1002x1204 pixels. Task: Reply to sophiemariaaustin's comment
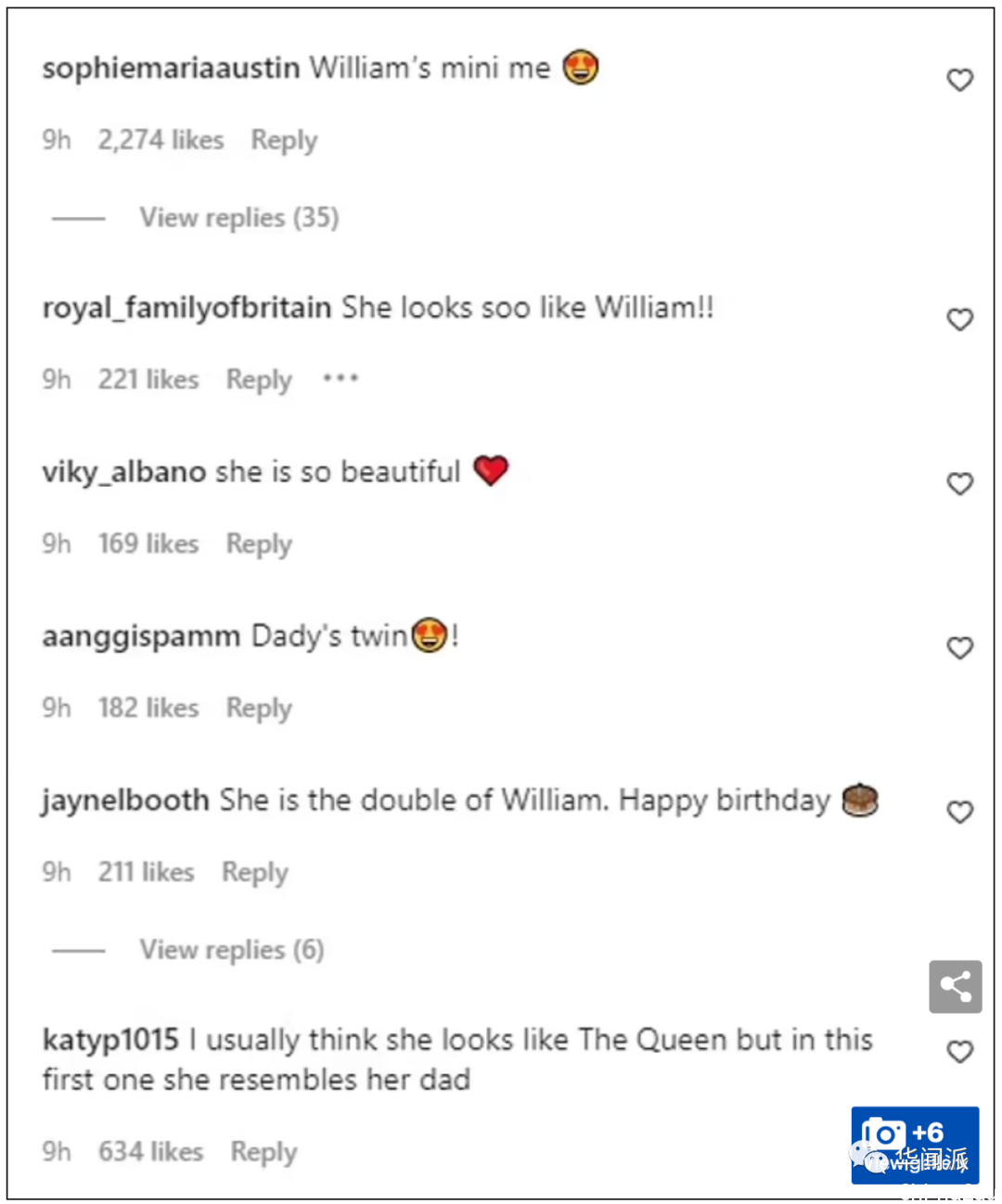coord(284,141)
